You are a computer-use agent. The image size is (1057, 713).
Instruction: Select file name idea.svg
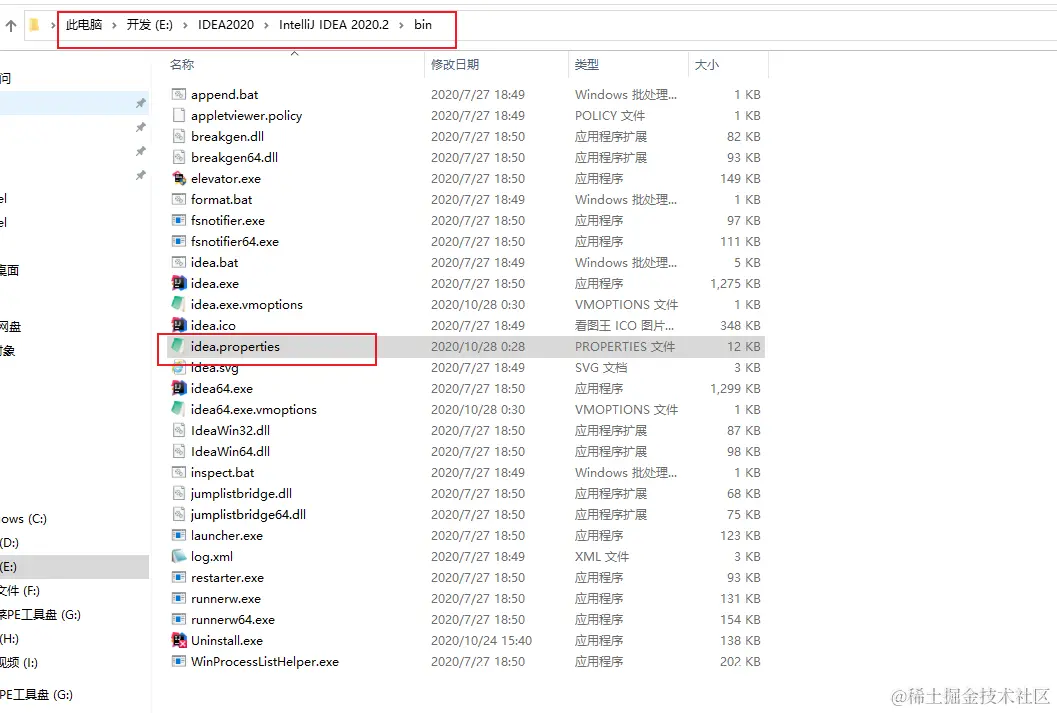click(x=214, y=367)
